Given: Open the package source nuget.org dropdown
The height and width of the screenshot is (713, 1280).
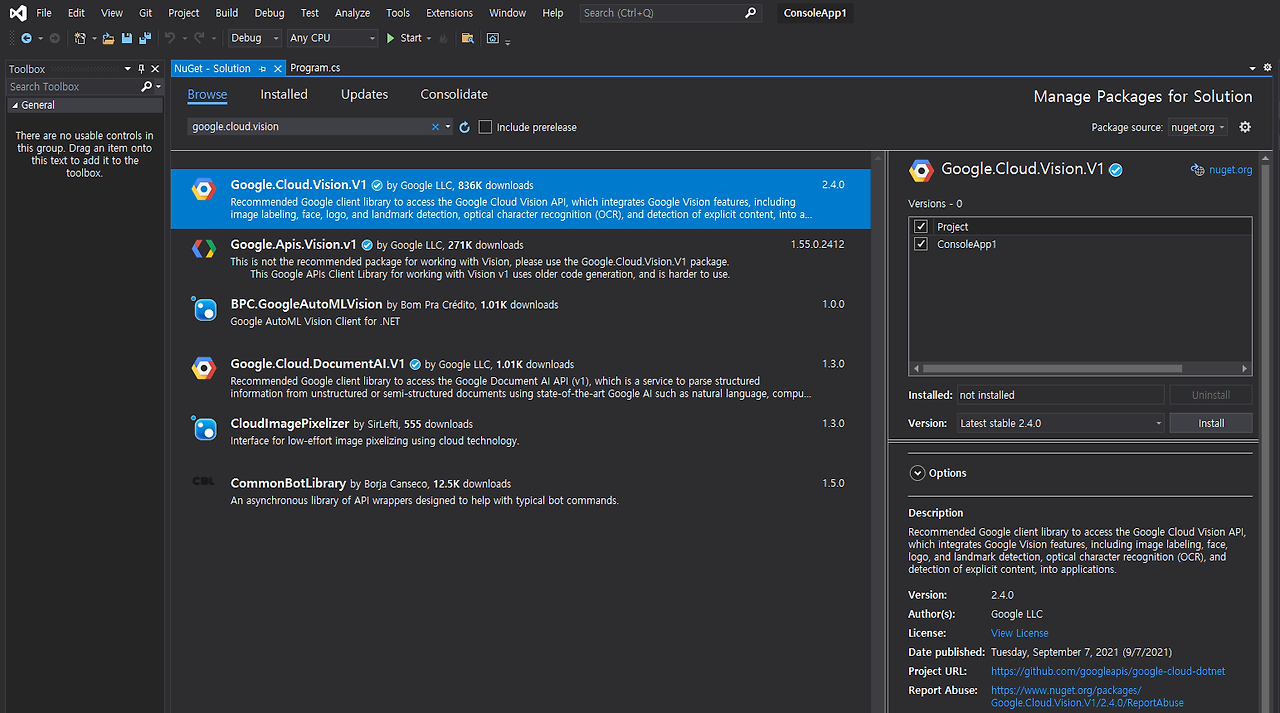Looking at the screenshot, I should point(1197,127).
